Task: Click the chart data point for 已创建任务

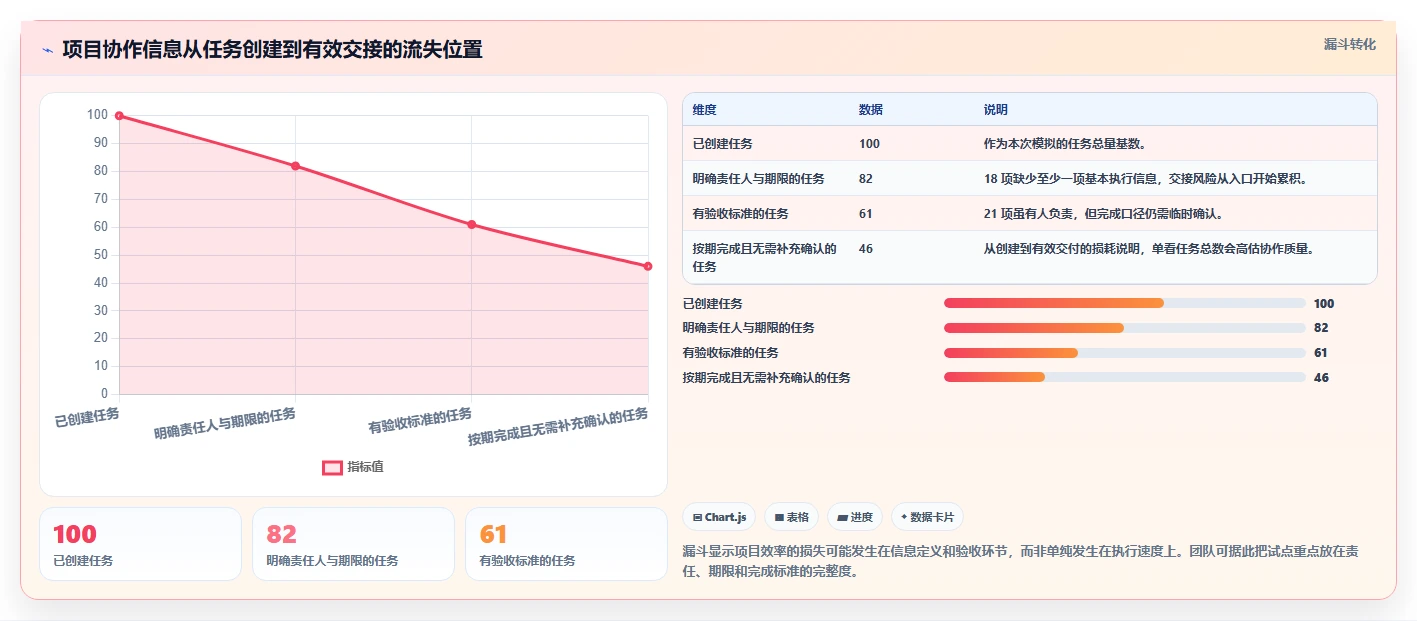Action: [119, 116]
